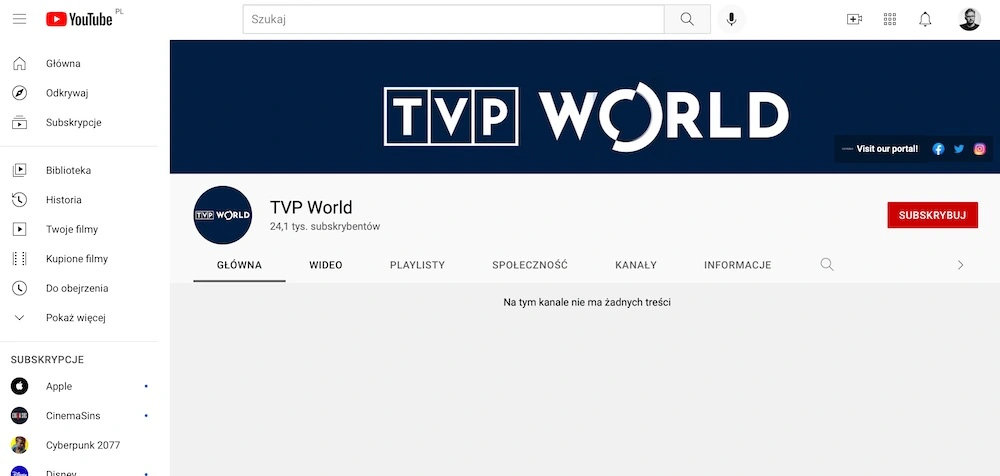Viewport: 1000px width, 476px height.
Task: Select the GŁÓWNA channel tab
Action: click(x=239, y=265)
